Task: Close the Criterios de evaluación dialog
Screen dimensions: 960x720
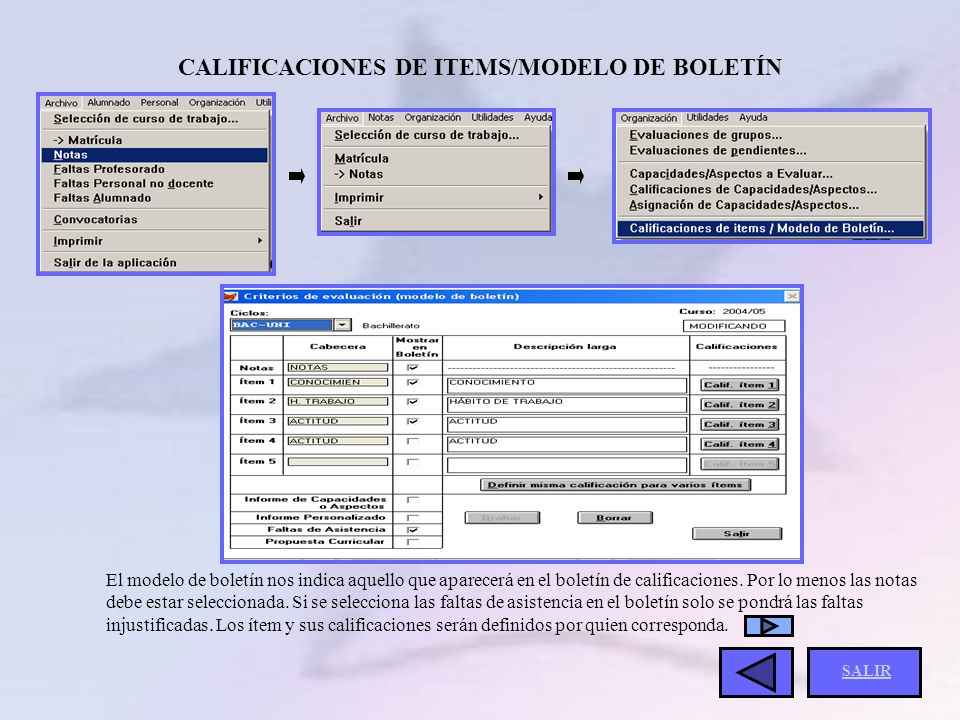Action: tap(792, 296)
